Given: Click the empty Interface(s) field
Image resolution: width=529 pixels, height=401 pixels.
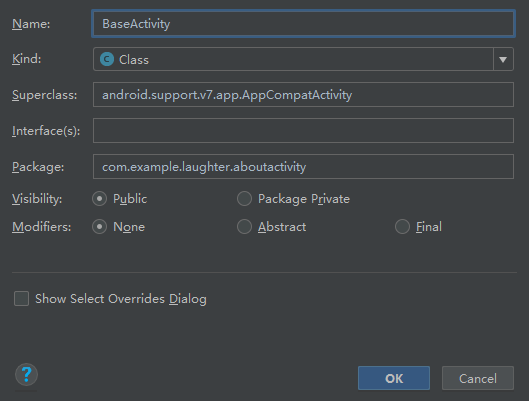Looking at the screenshot, I should tap(303, 131).
